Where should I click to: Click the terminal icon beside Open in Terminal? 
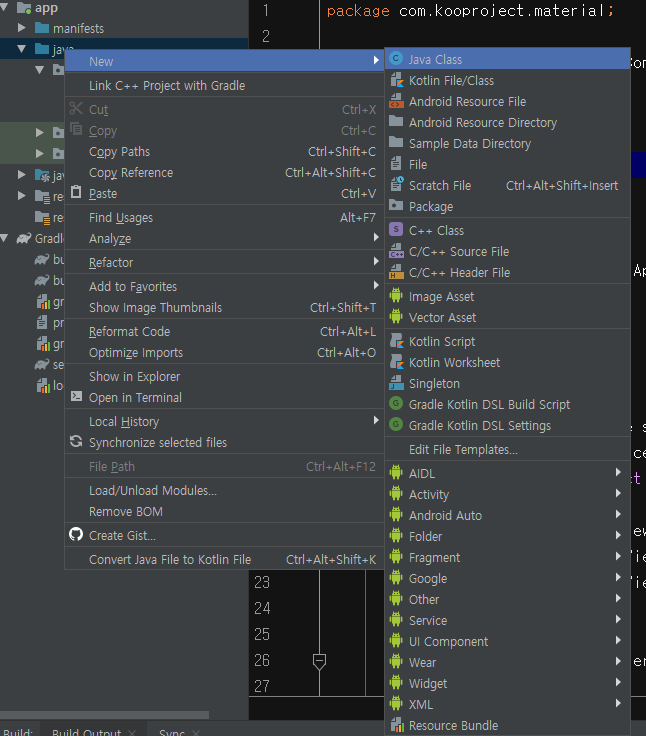[76, 397]
